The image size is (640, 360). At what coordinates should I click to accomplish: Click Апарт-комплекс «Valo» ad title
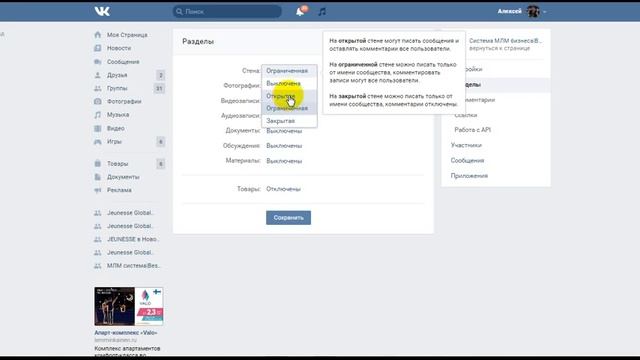[x=126, y=333]
